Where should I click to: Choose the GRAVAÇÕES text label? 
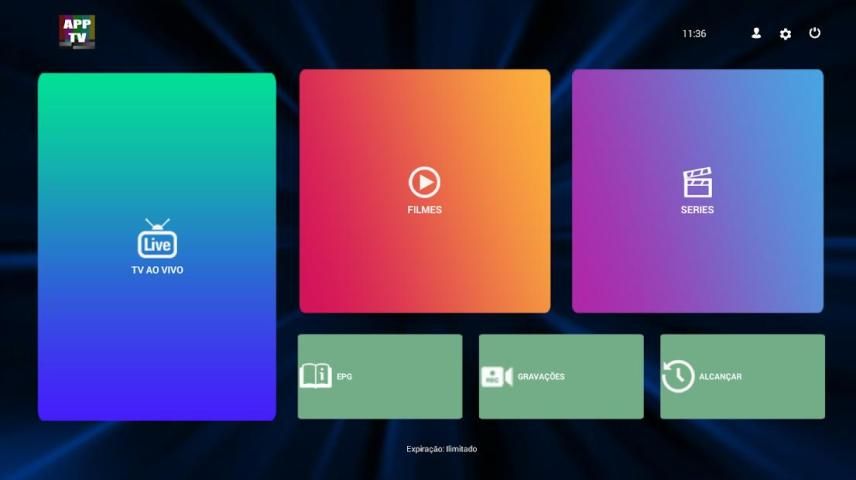point(541,377)
